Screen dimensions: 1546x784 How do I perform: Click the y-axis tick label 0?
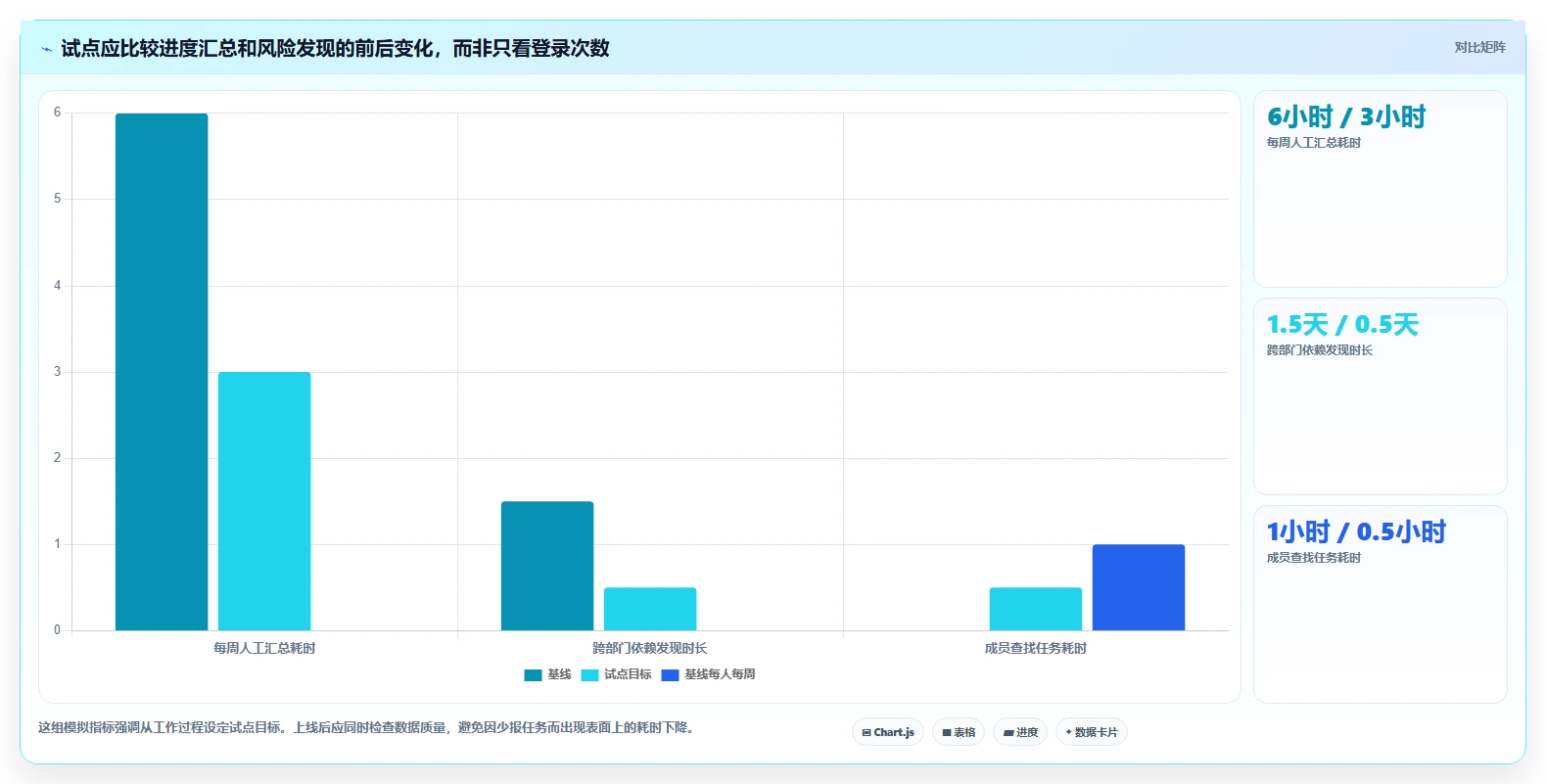[57, 630]
